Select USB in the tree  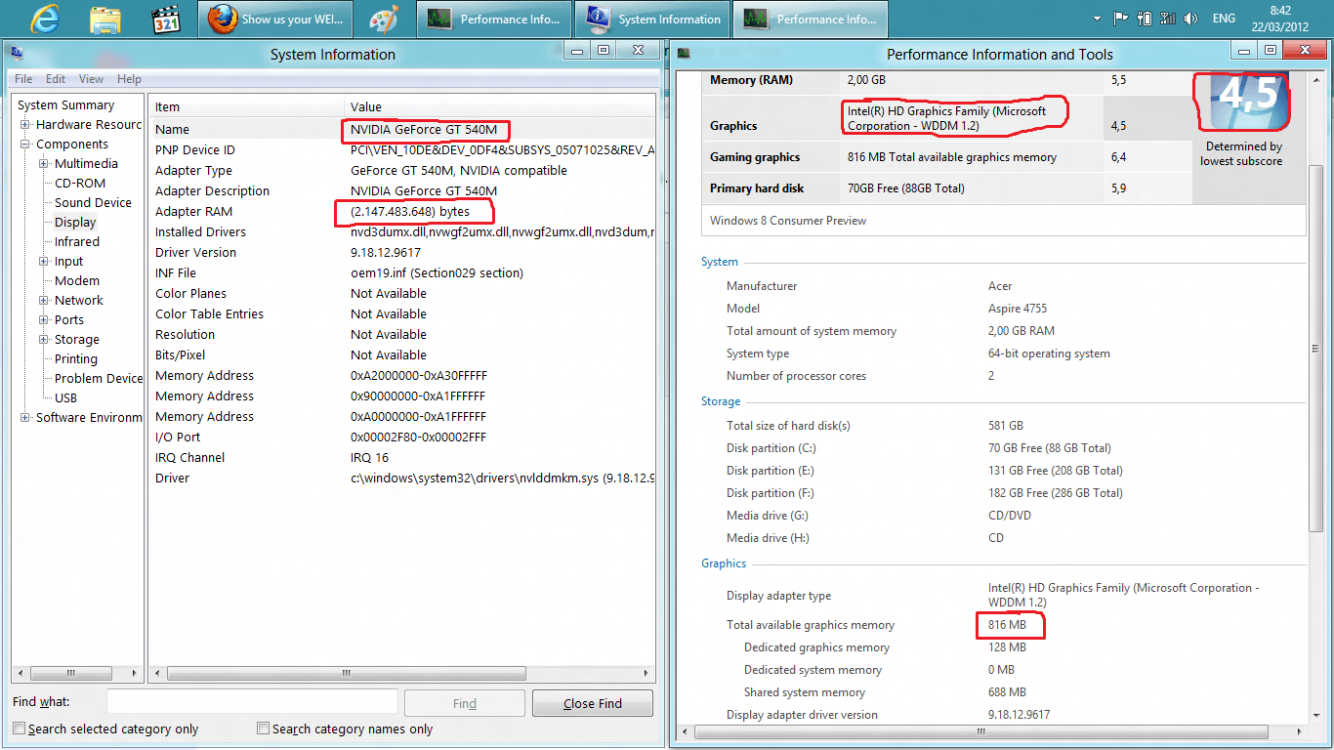(66, 398)
